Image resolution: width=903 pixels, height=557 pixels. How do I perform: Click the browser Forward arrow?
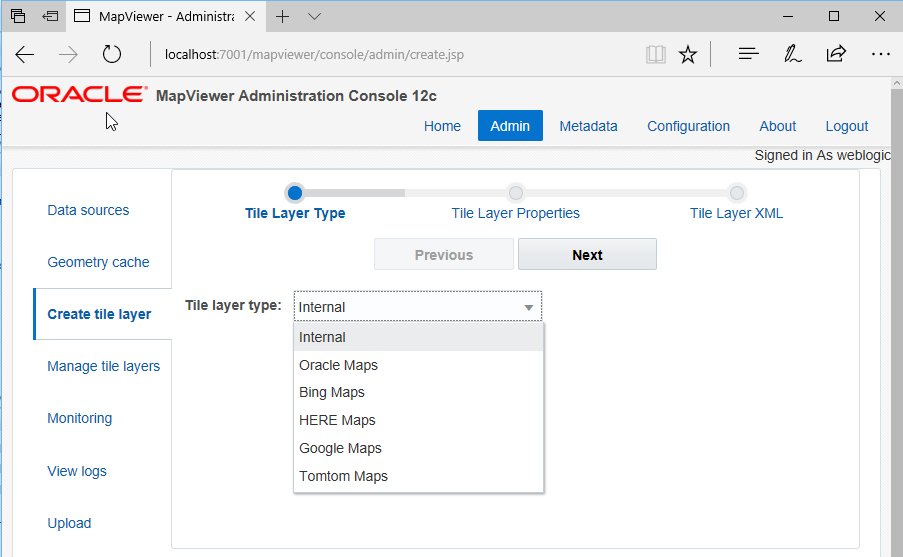pos(69,55)
